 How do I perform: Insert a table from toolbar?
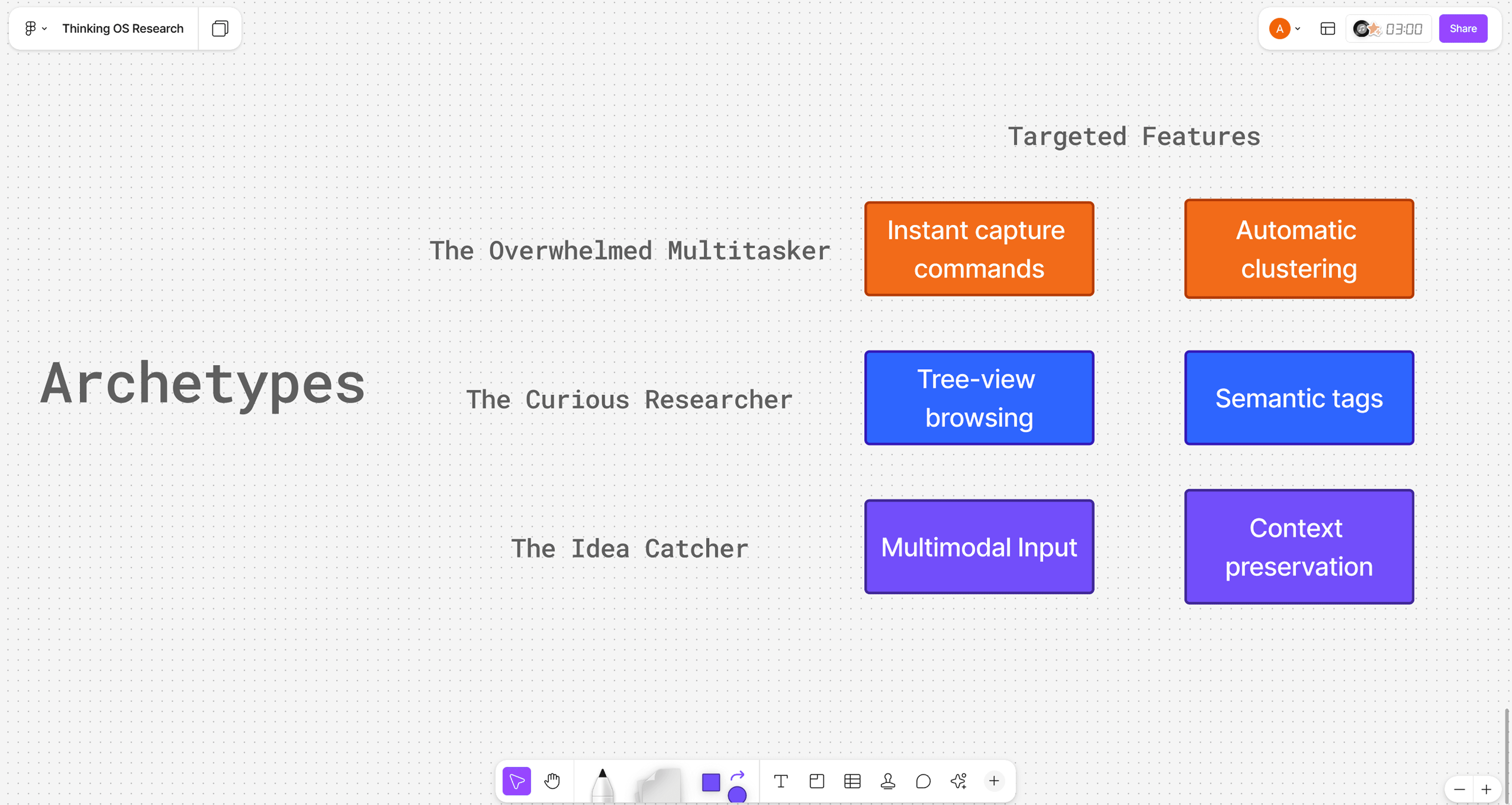pyautogui.click(x=852, y=781)
